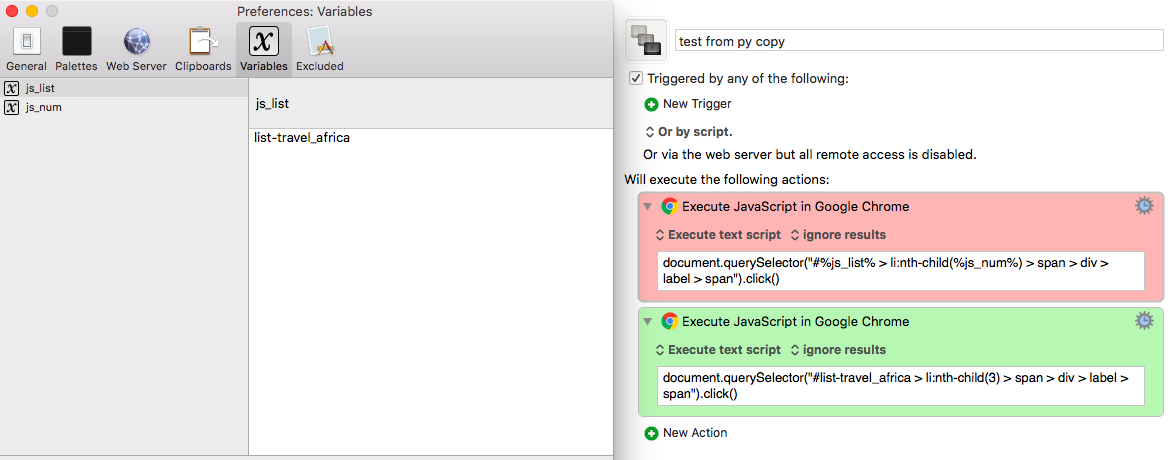Viewport: 1175px width, 460px height.
Task: Click gear icon on green JavaScript action
Action: pos(1144,321)
